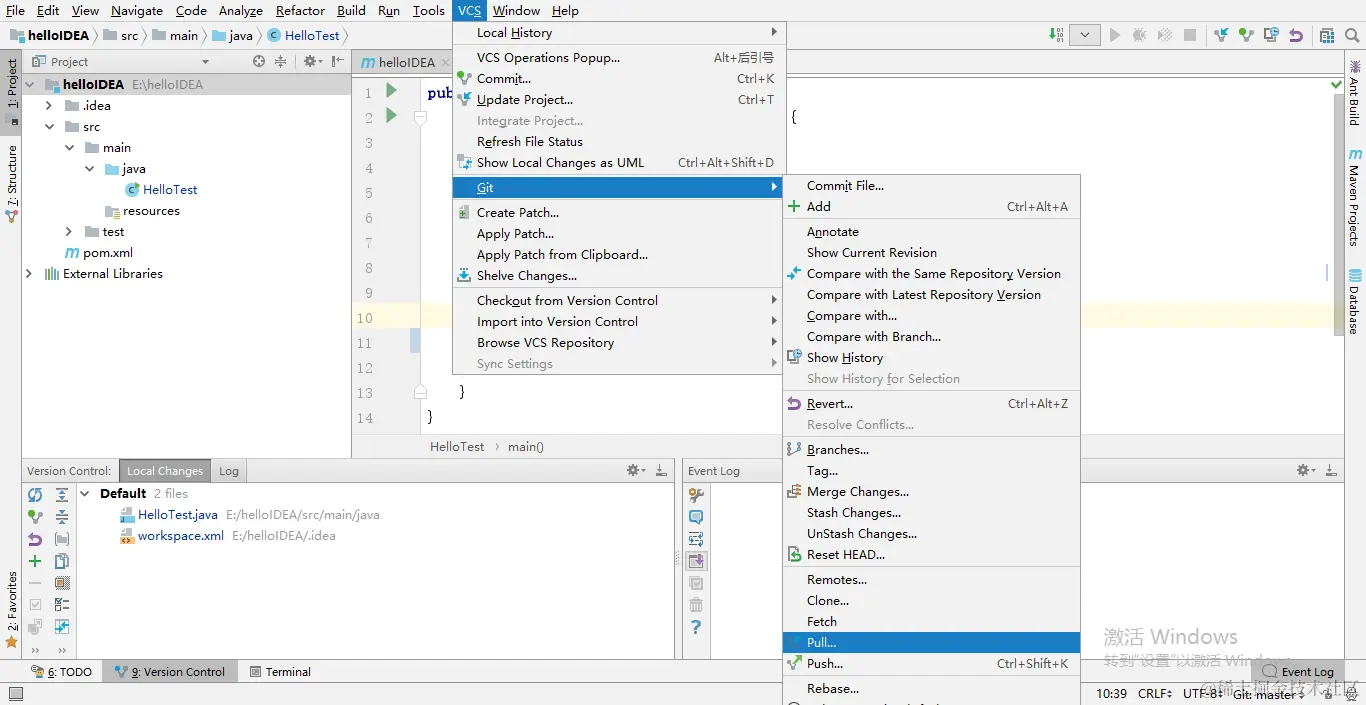Choose Commit... from the VCS menu
This screenshot has height=705, width=1366.
(x=617, y=79)
